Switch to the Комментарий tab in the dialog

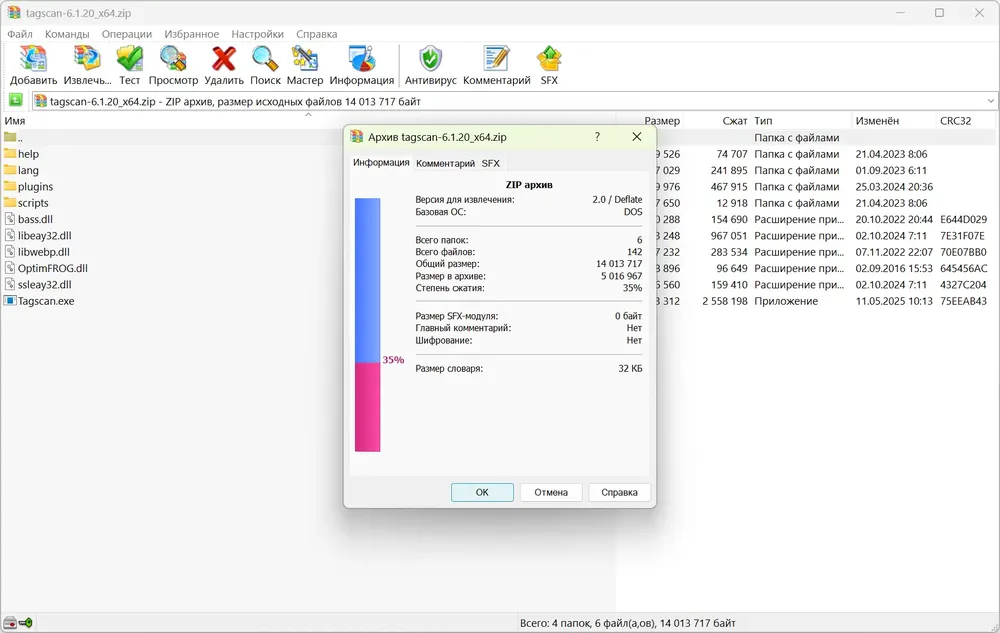(x=445, y=164)
